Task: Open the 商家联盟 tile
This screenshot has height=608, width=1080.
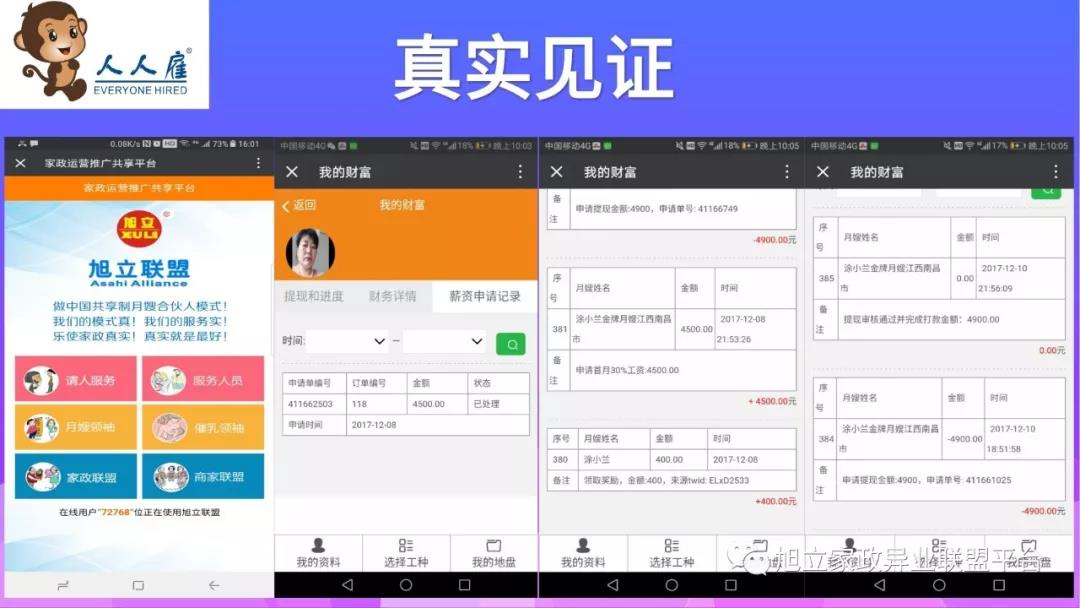Action: pos(203,476)
